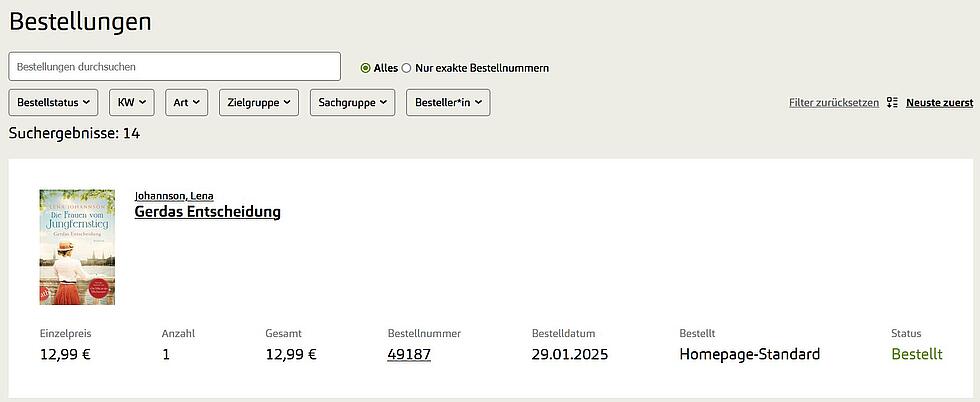Click the Homepage-Standard order source text

749,354
